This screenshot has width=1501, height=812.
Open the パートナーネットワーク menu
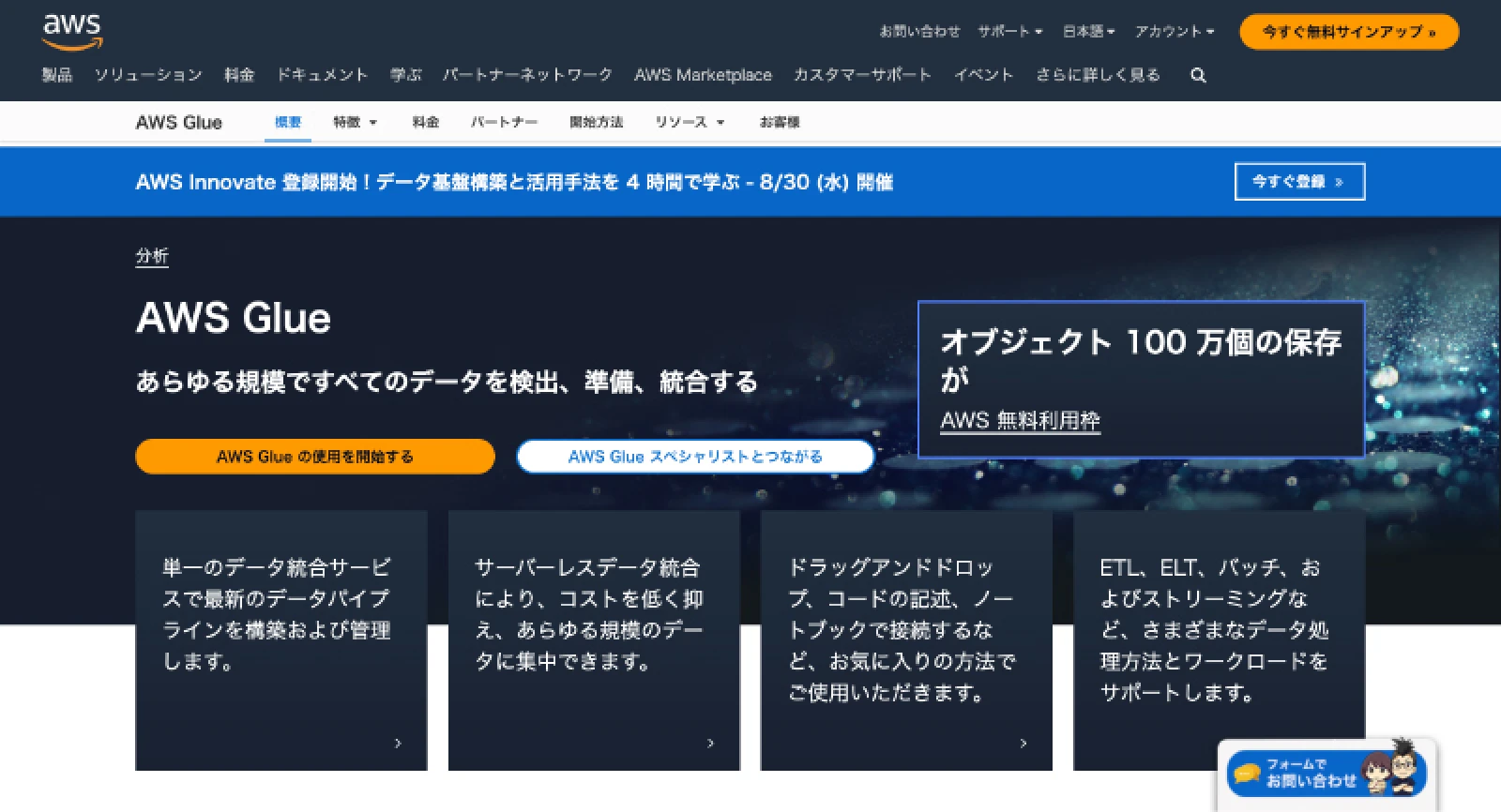(x=527, y=75)
